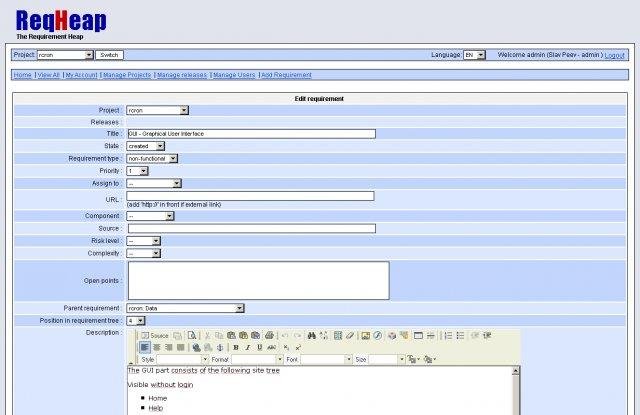640x415 pixels.
Task: Open the Text Color picker
Action: coord(413,359)
